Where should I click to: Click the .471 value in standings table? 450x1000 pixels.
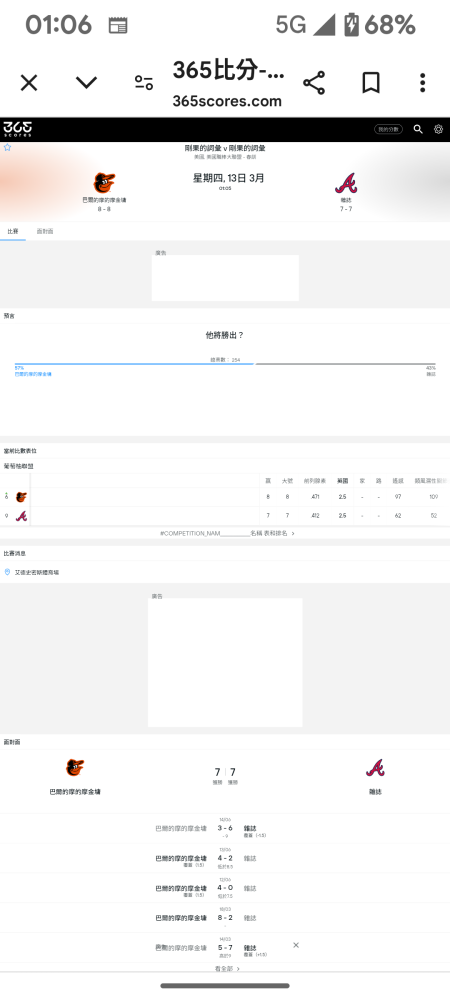click(315, 497)
